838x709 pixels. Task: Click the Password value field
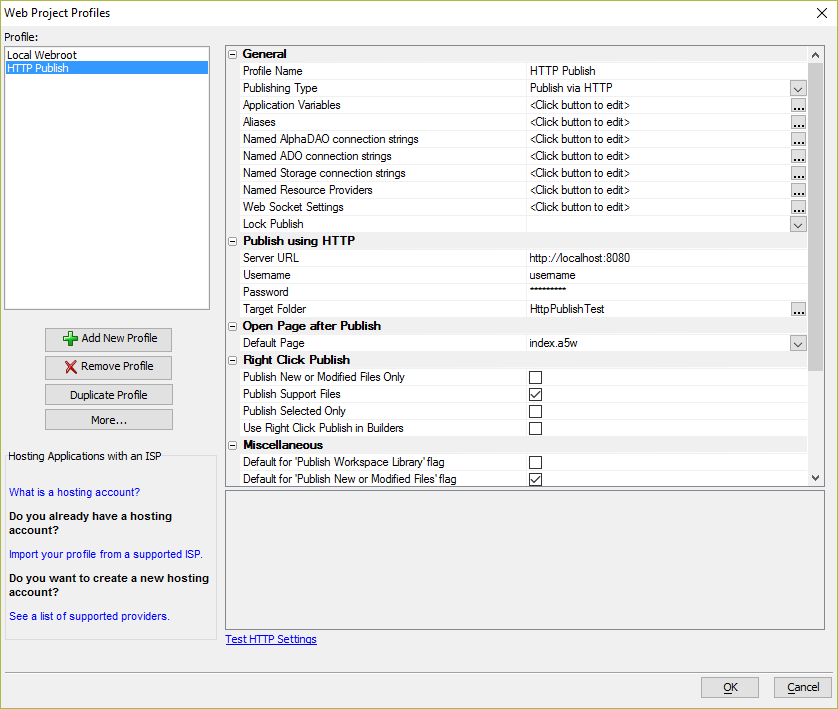666,292
